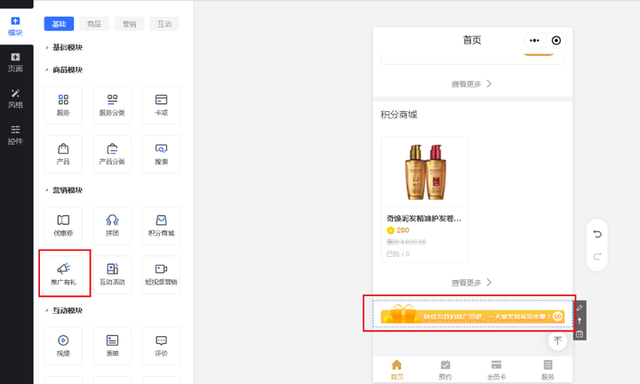Redo the last undone change
The width and height of the screenshot is (640, 384).
coord(597,257)
